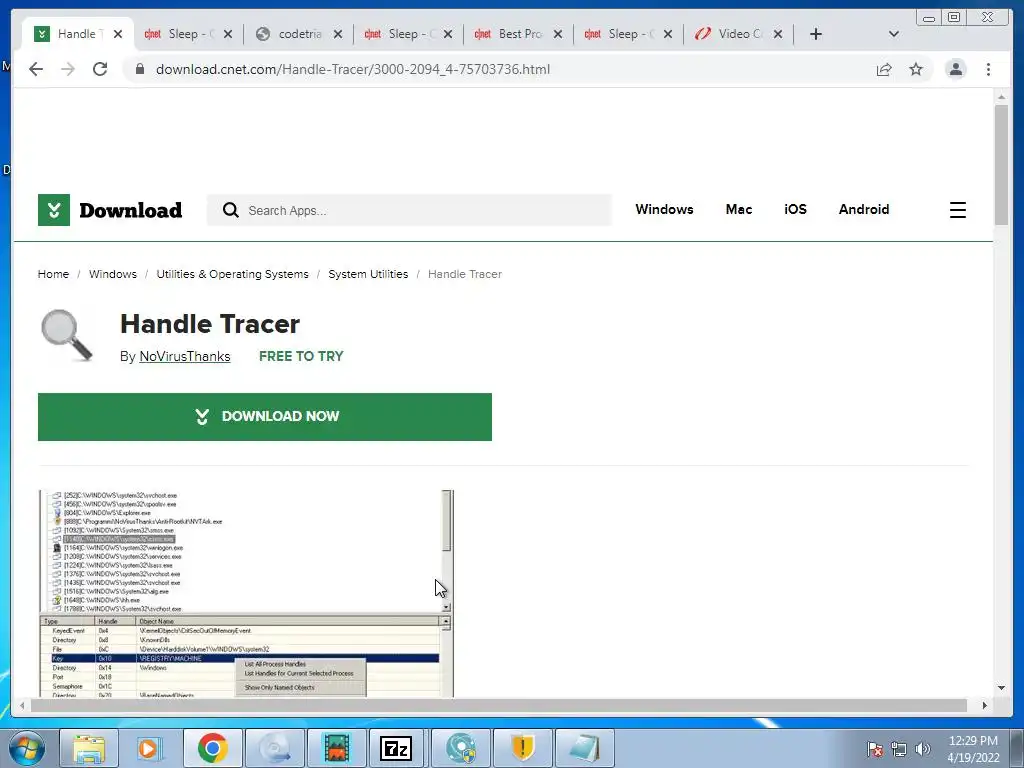Focus the Search Apps field
Viewport: 1024px width, 768px height.
click(x=409, y=210)
